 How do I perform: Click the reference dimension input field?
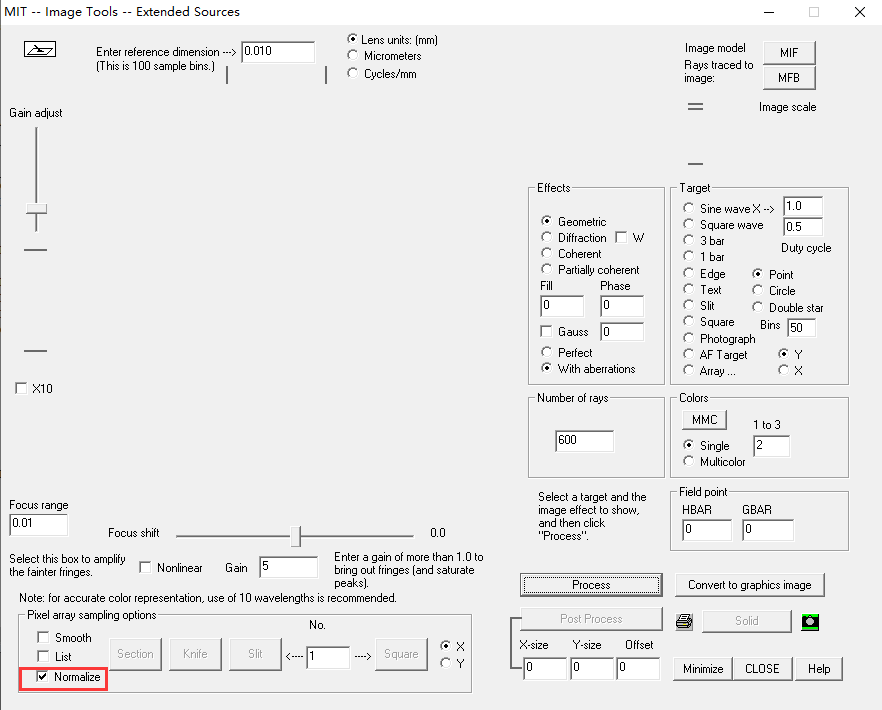278,52
